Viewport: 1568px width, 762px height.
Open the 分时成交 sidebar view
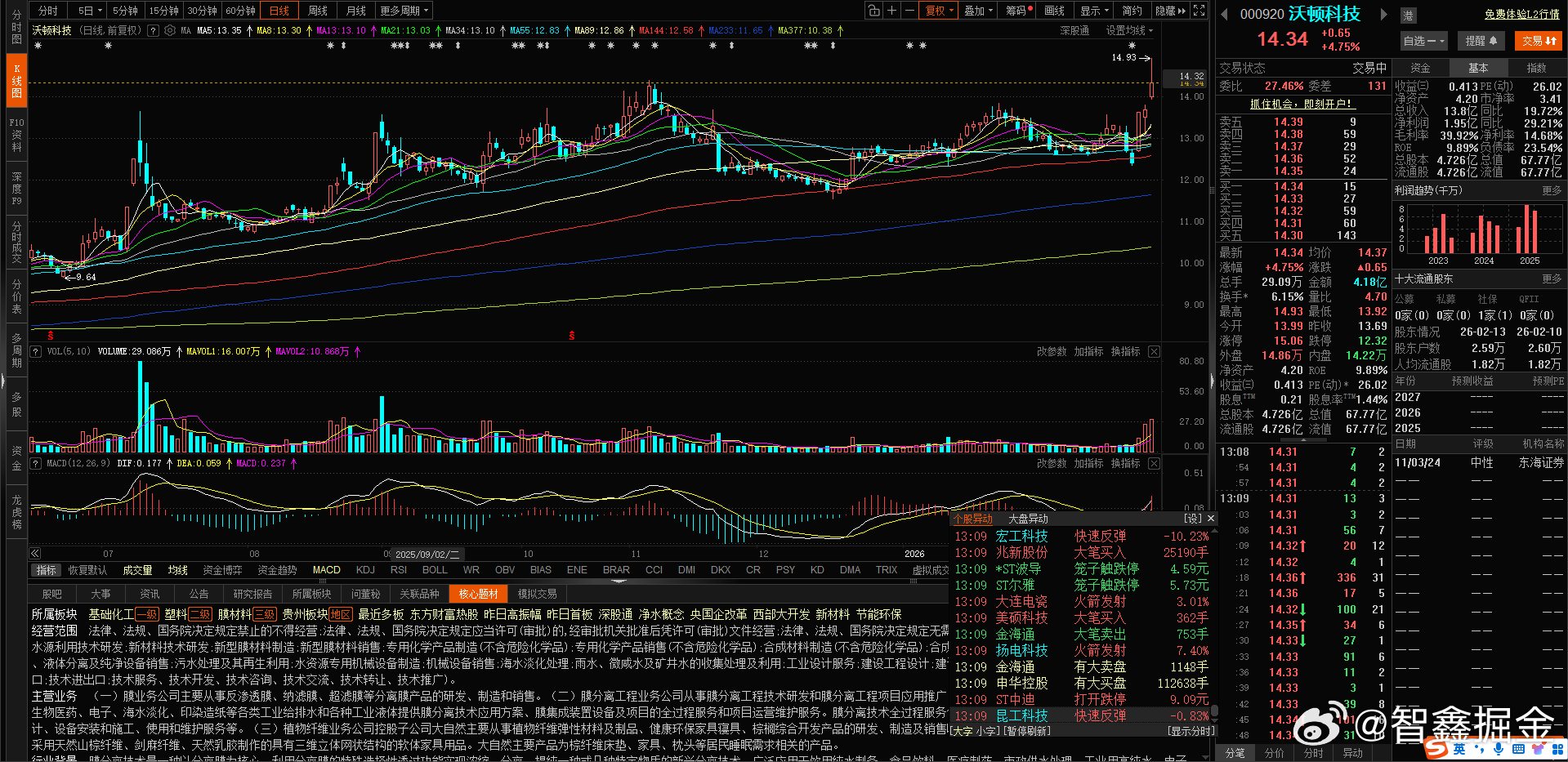coord(16,242)
